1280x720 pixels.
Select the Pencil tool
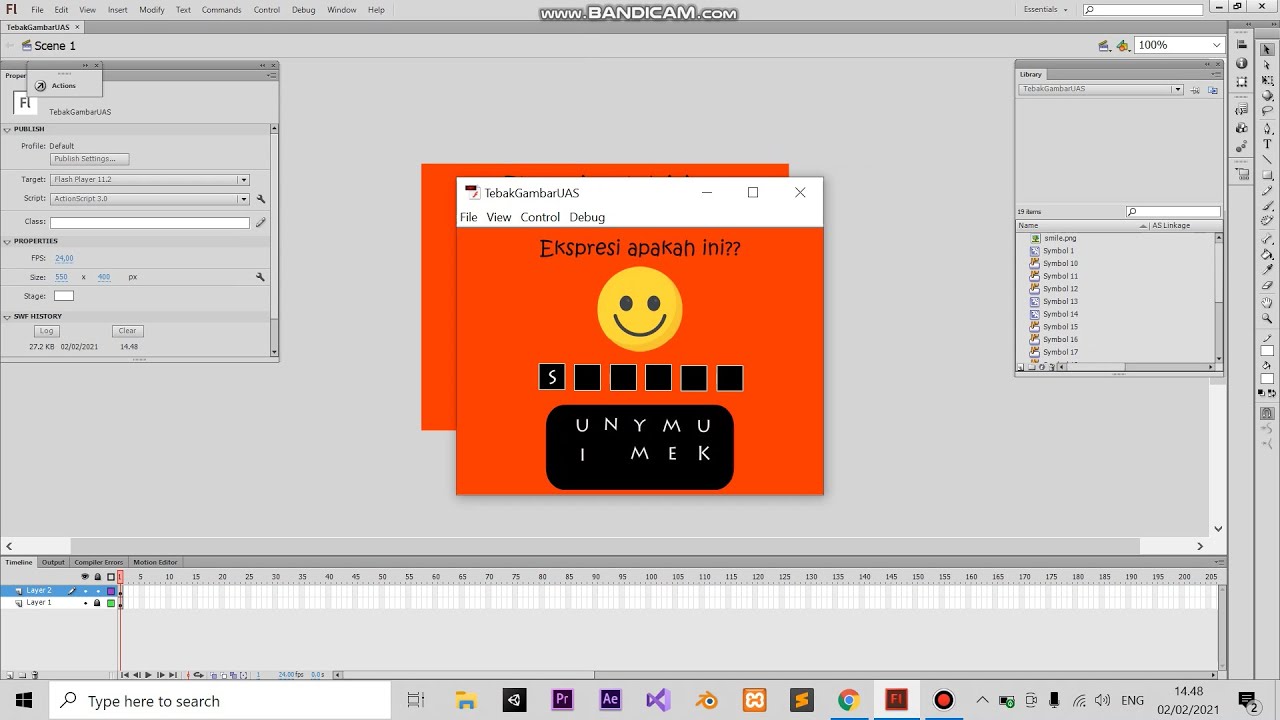click(x=1267, y=190)
